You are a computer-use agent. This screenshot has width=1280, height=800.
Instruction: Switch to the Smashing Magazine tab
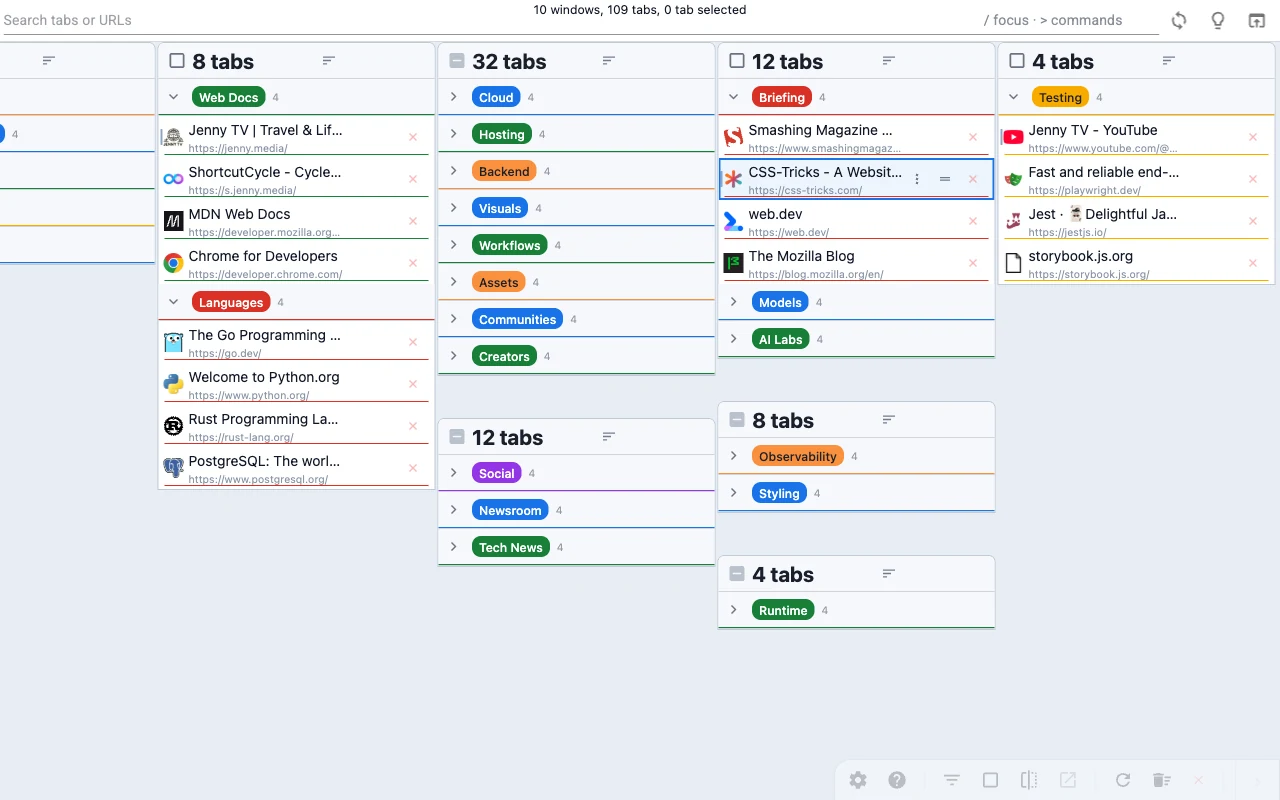820,131
